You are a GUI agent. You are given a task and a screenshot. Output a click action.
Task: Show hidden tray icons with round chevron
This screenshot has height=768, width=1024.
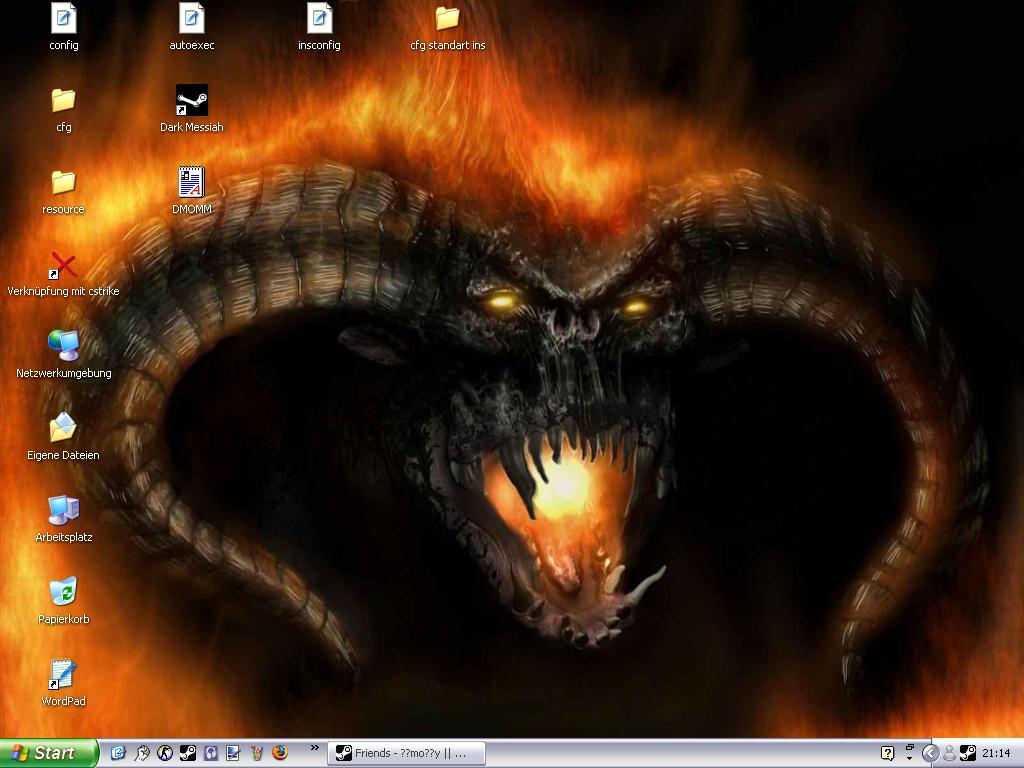pyautogui.click(x=930, y=754)
